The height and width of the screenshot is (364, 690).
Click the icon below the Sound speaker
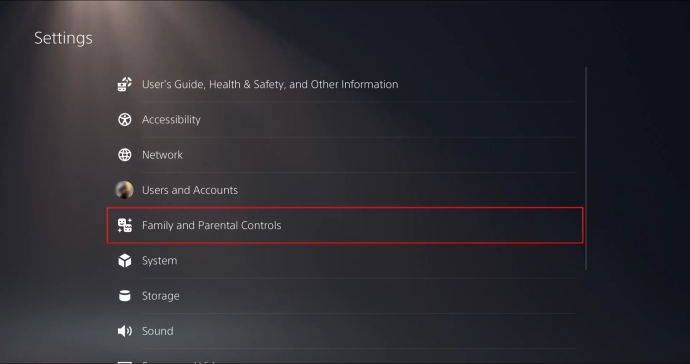(x=125, y=362)
